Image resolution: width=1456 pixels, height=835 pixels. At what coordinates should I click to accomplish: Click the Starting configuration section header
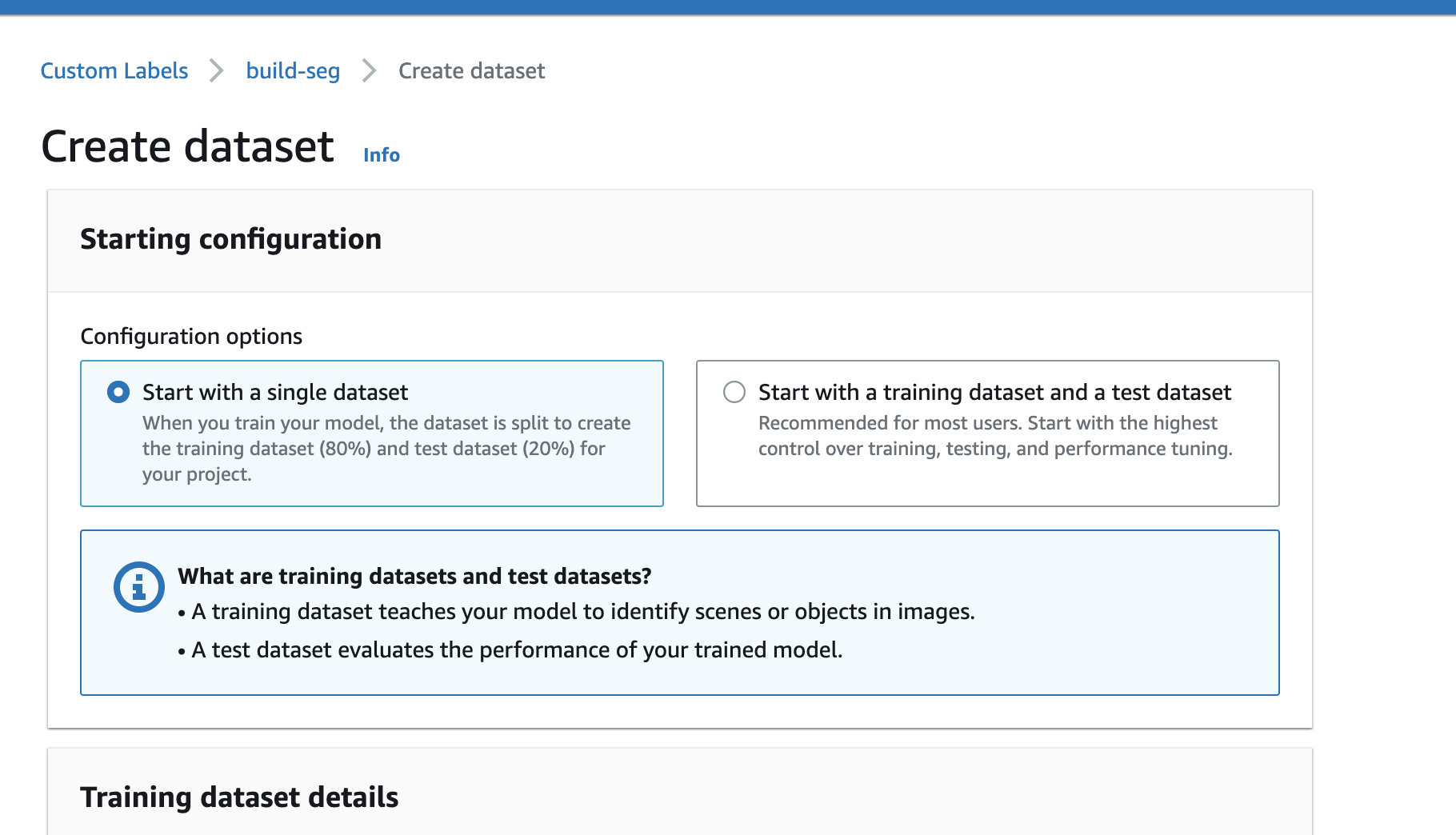[x=230, y=239]
